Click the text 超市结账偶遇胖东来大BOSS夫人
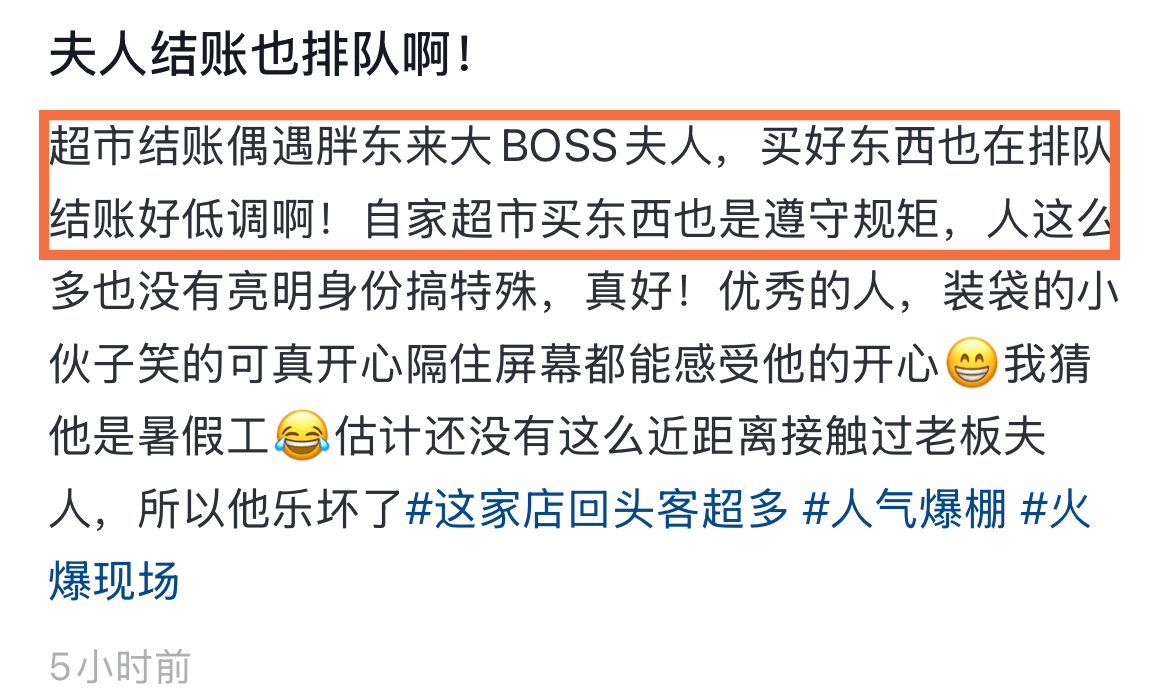Image resolution: width=1170 pixels, height=697 pixels. [x=381, y=146]
